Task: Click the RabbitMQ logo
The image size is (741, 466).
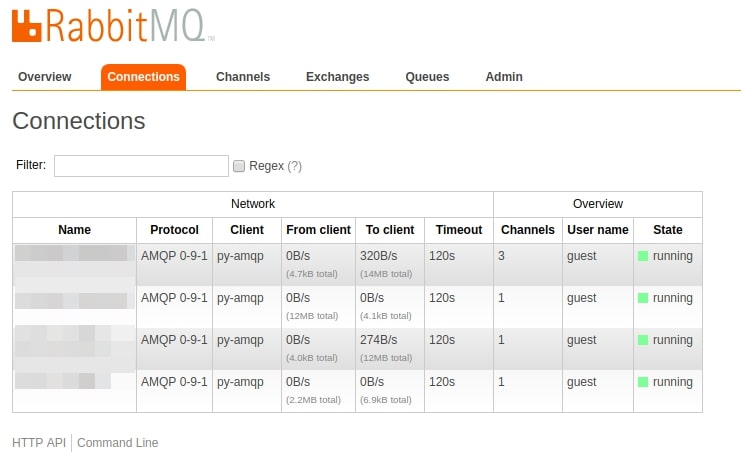Action: pos(113,26)
